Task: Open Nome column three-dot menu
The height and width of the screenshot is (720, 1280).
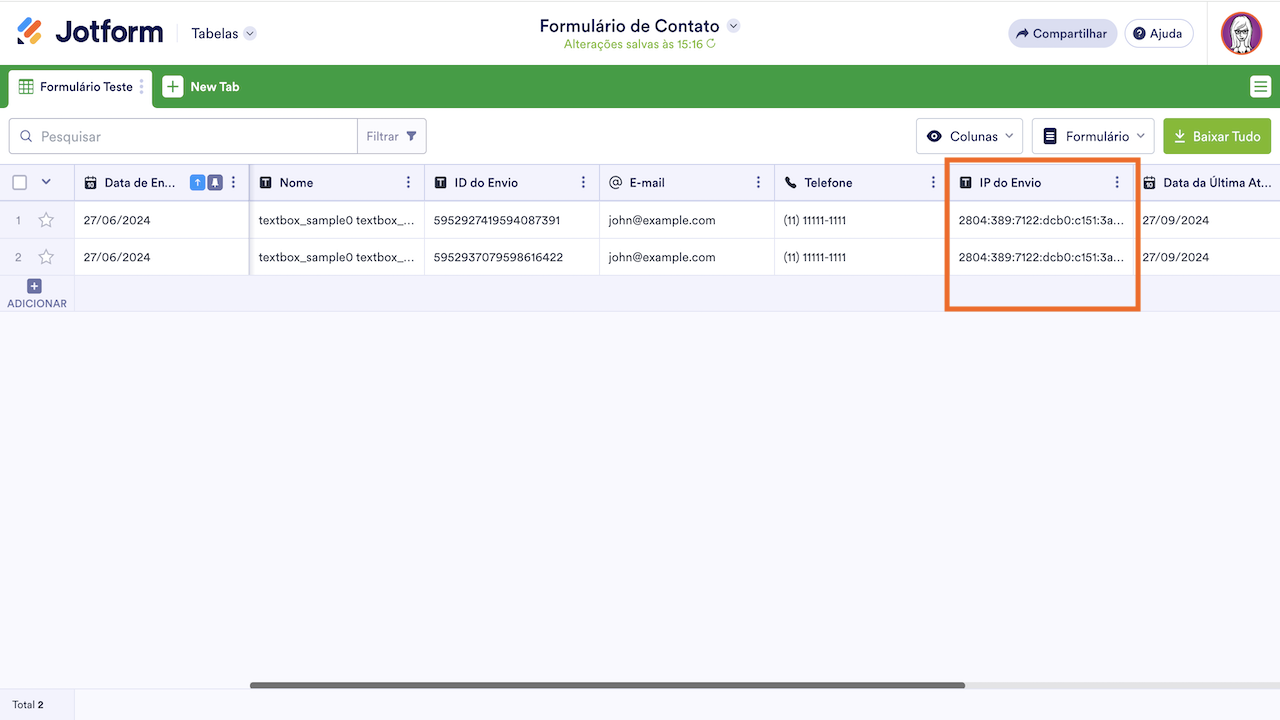Action: point(409,182)
